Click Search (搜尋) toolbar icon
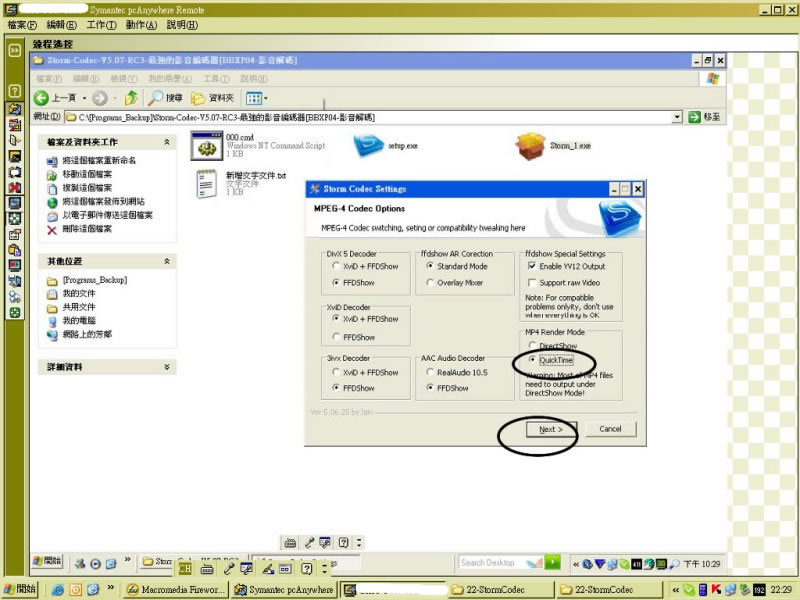This screenshot has height=600, width=800. point(165,98)
